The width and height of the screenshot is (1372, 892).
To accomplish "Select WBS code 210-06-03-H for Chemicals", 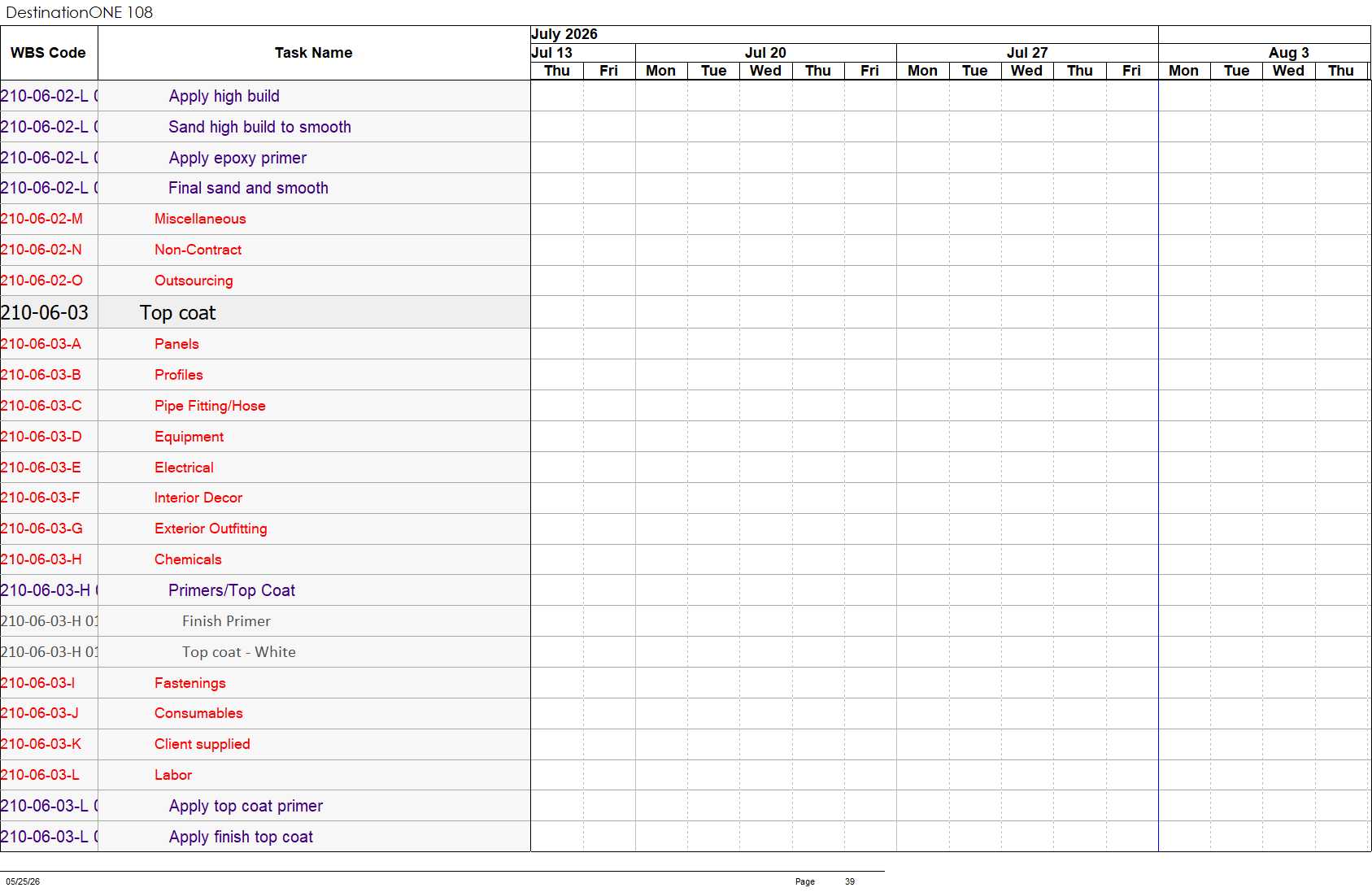I will pos(41,559).
